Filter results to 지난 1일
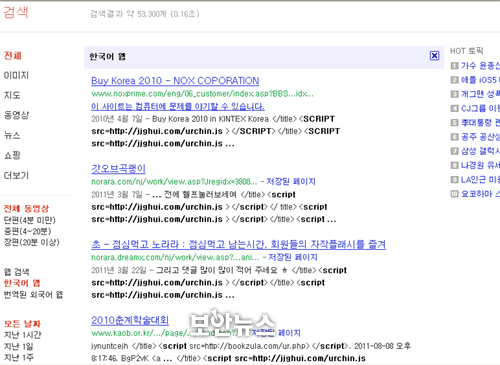Viewport: 500px width, 365px height. click(x=18, y=346)
